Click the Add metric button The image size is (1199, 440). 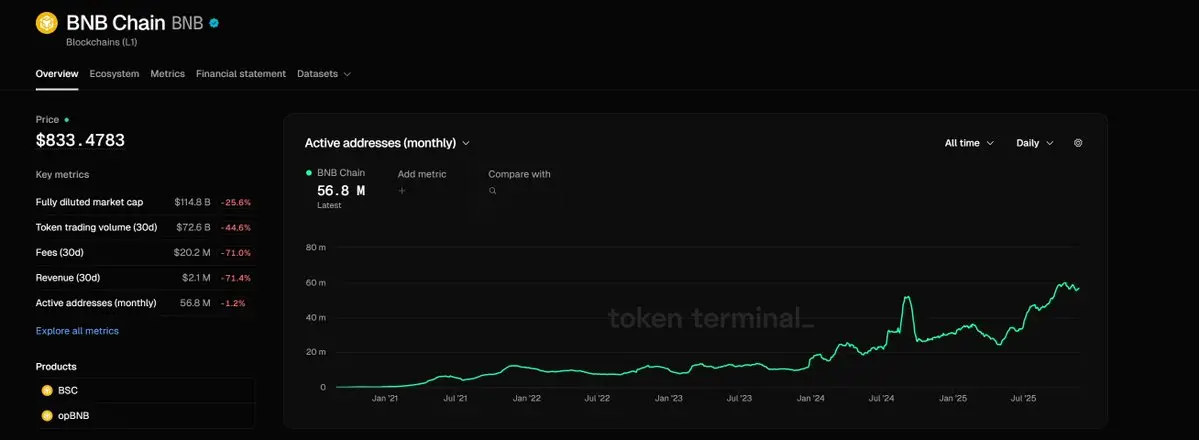pyautogui.click(x=422, y=174)
